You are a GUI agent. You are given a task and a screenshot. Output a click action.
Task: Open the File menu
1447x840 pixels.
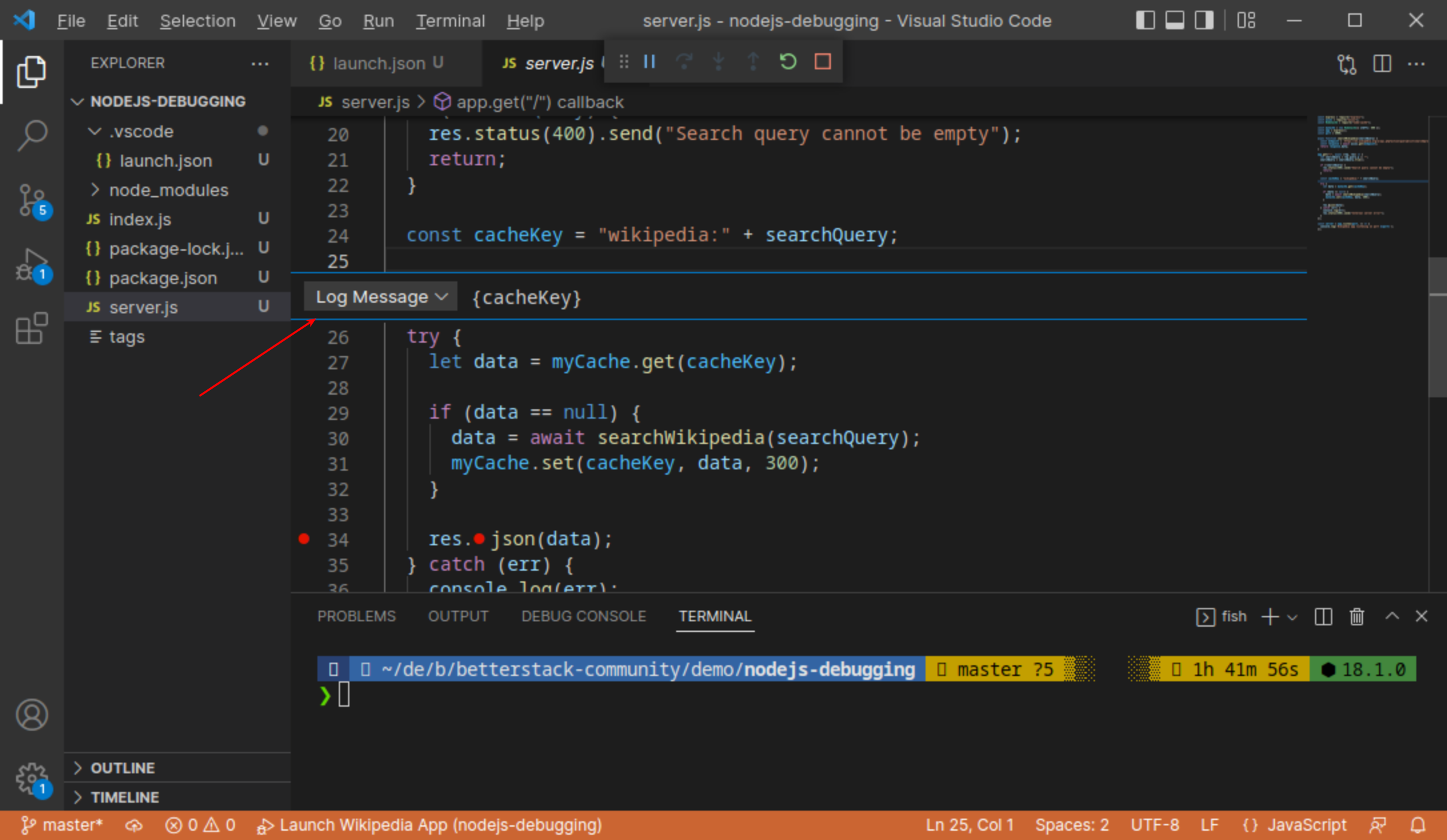point(71,21)
